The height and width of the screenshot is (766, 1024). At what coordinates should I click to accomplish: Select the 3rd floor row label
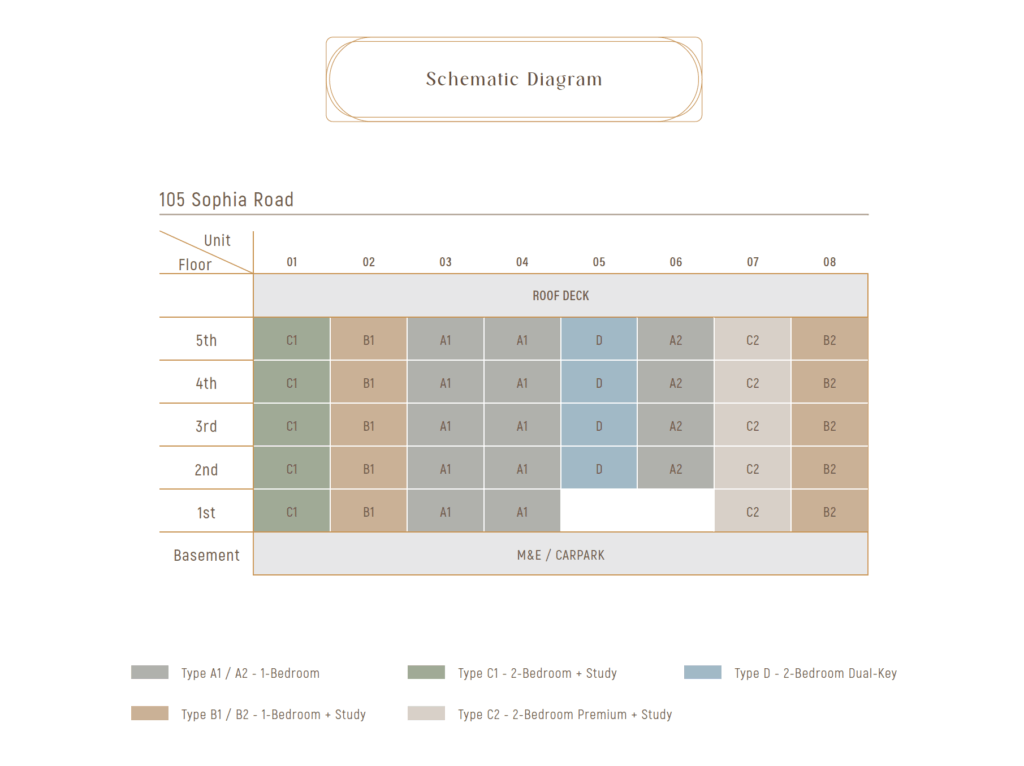point(206,426)
